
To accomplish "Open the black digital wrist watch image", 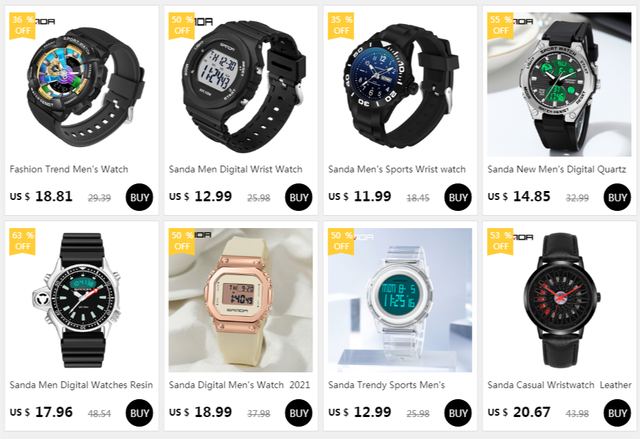I will (241, 84).
